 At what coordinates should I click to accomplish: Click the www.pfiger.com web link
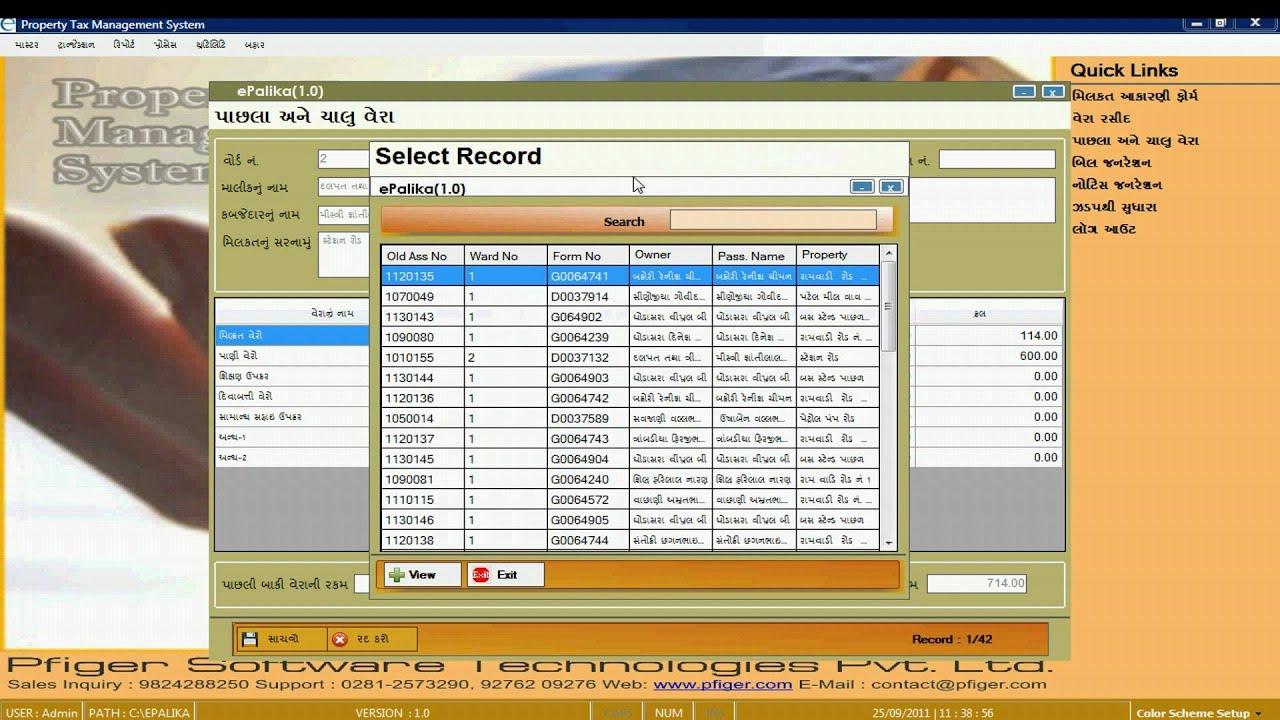coord(722,685)
